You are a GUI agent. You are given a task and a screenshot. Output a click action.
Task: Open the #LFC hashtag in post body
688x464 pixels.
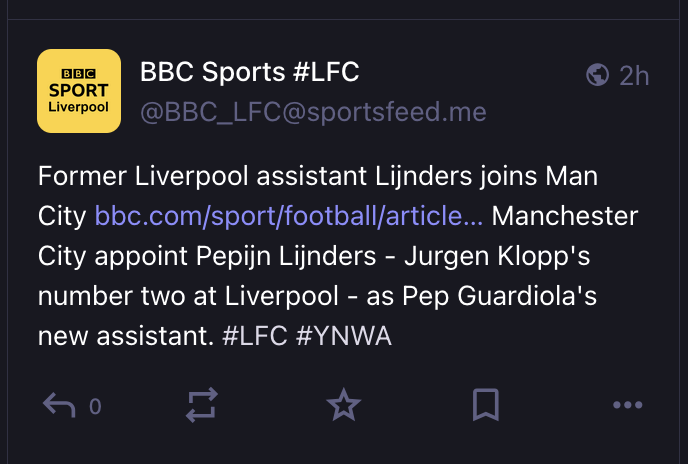click(x=255, y=336)
